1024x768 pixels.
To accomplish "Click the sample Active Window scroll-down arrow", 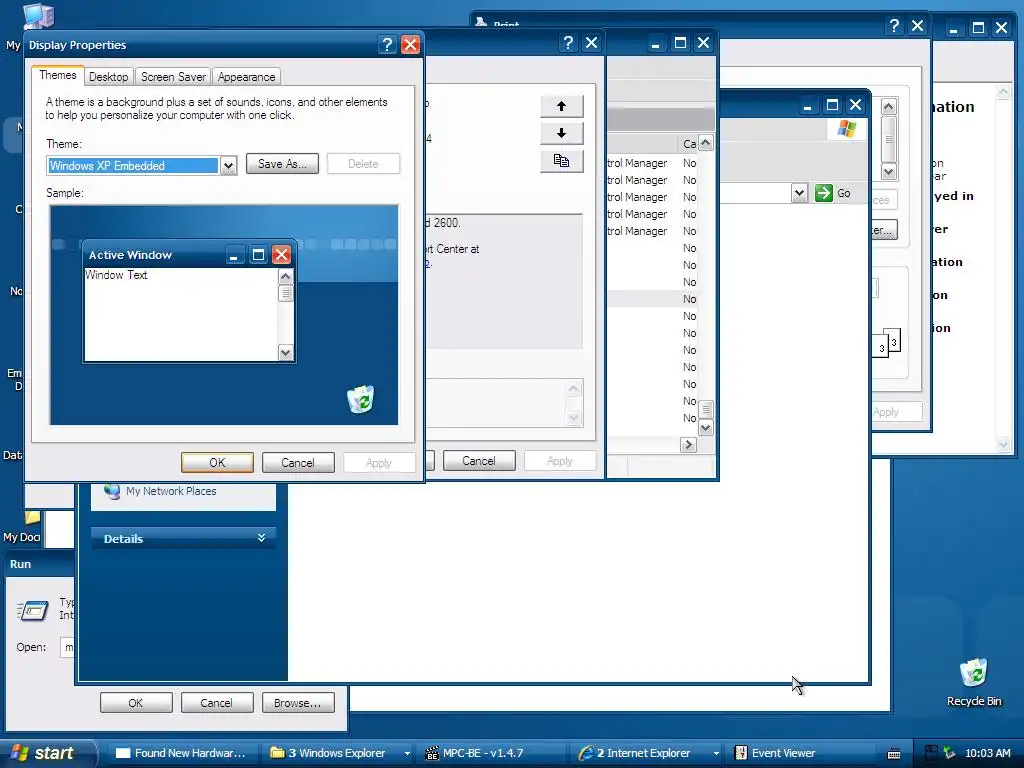I will [285, 353].
